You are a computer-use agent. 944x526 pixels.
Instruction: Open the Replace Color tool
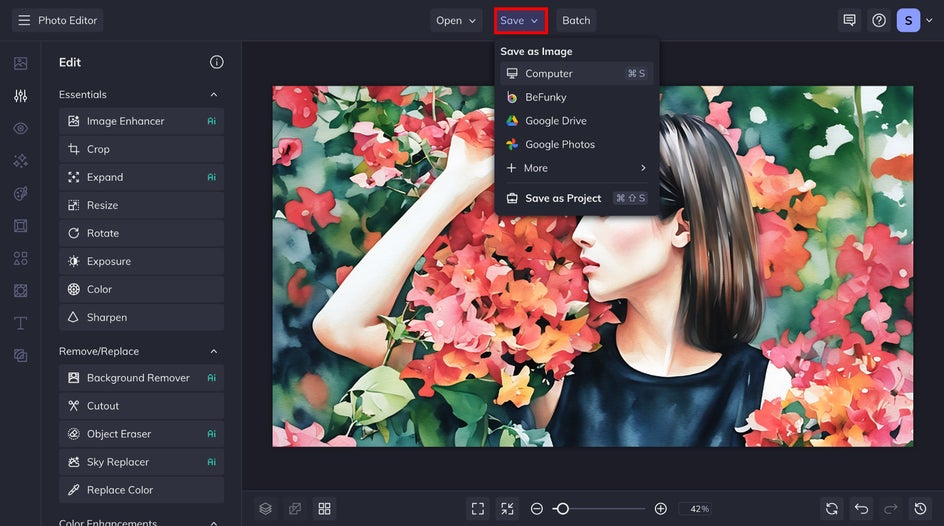[141, 490]
